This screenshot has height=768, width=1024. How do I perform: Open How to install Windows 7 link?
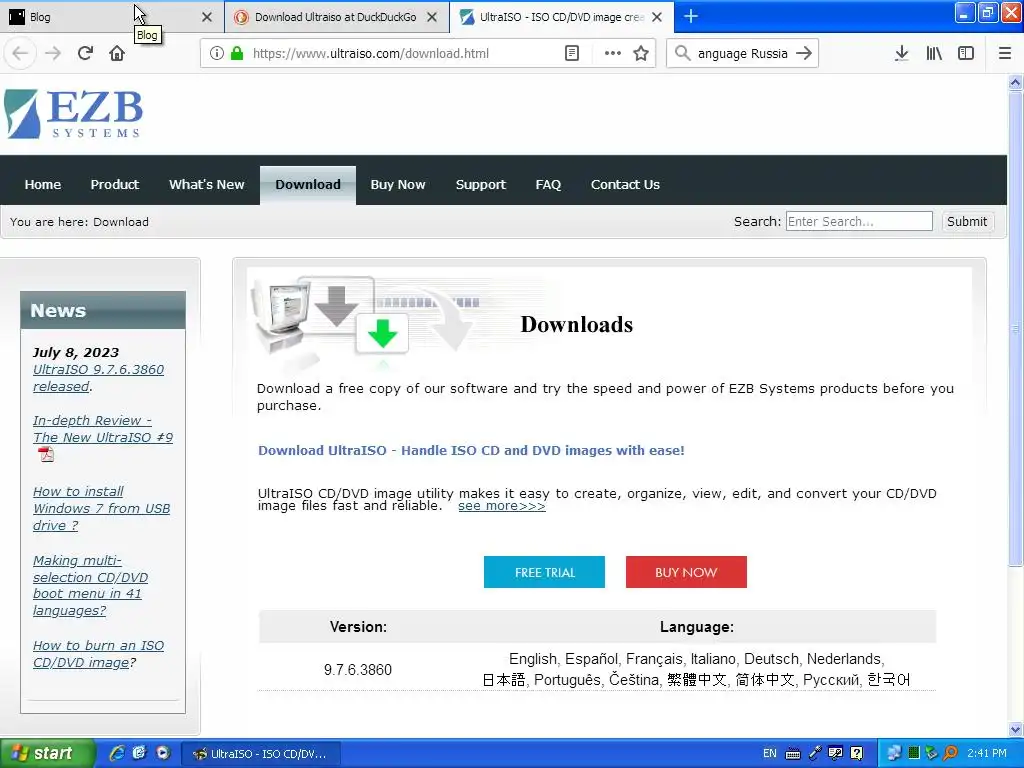click(x=101, y=509)
